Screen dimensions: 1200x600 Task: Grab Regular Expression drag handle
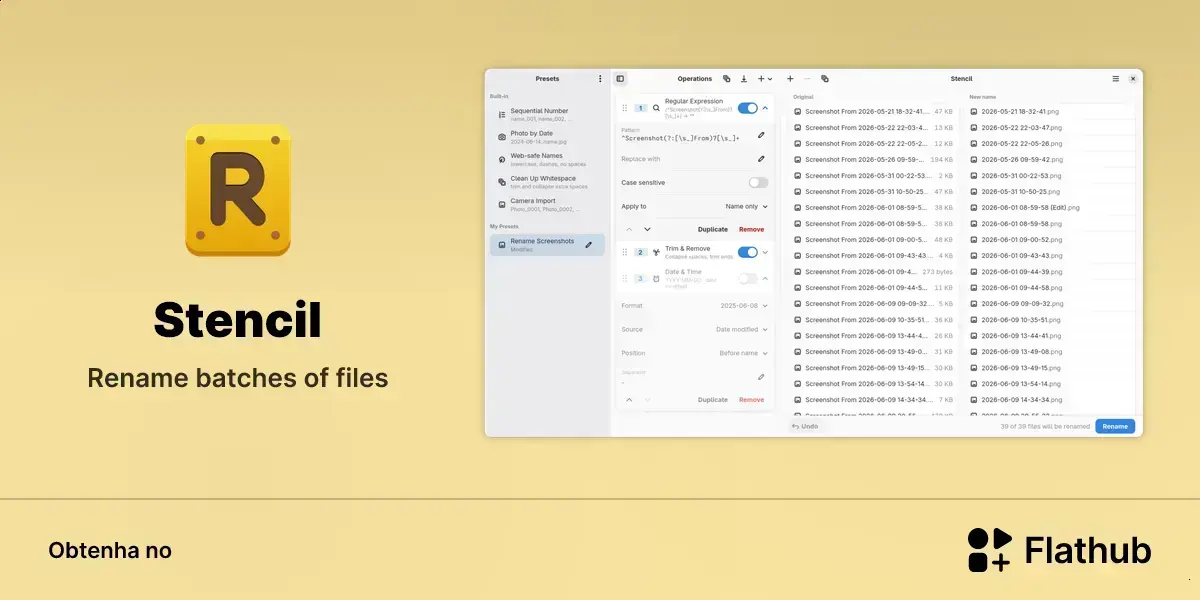click(x=625, y=107)
